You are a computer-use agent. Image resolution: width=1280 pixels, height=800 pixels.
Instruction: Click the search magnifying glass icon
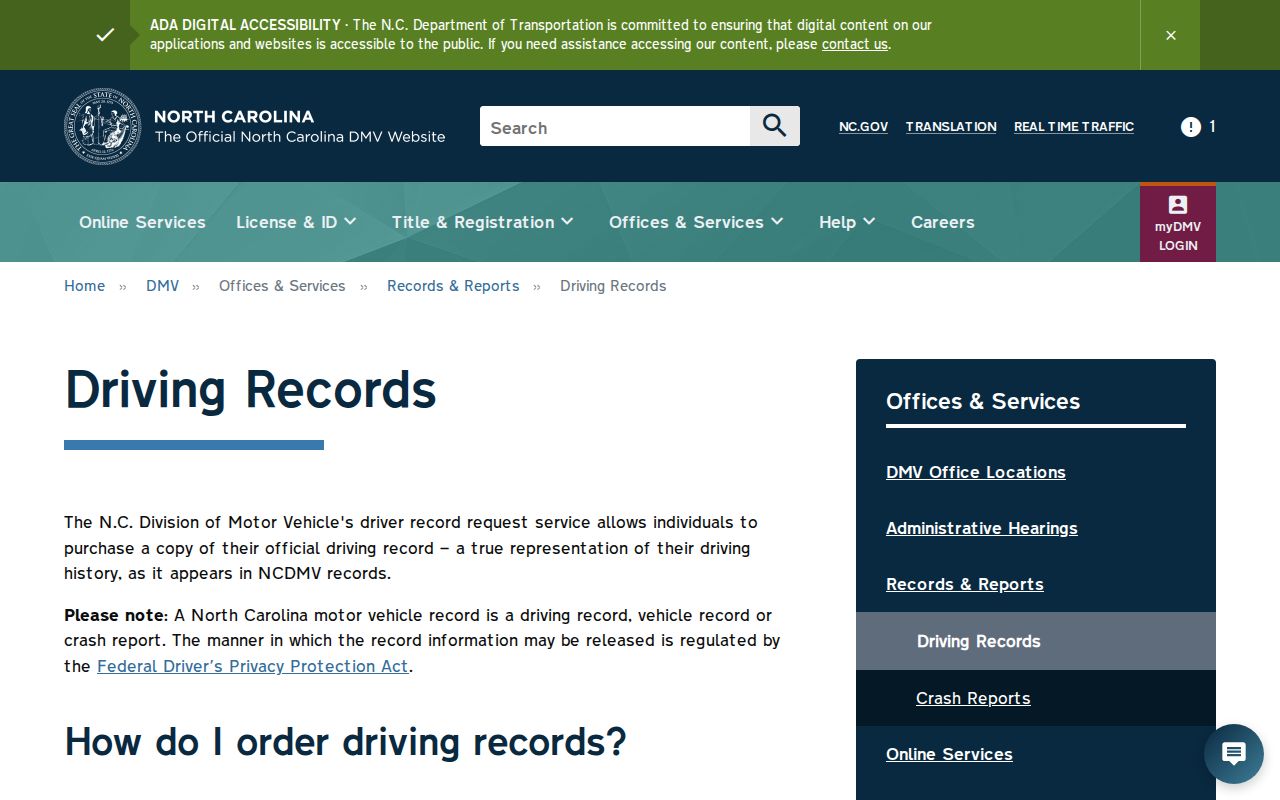[775, 126]
